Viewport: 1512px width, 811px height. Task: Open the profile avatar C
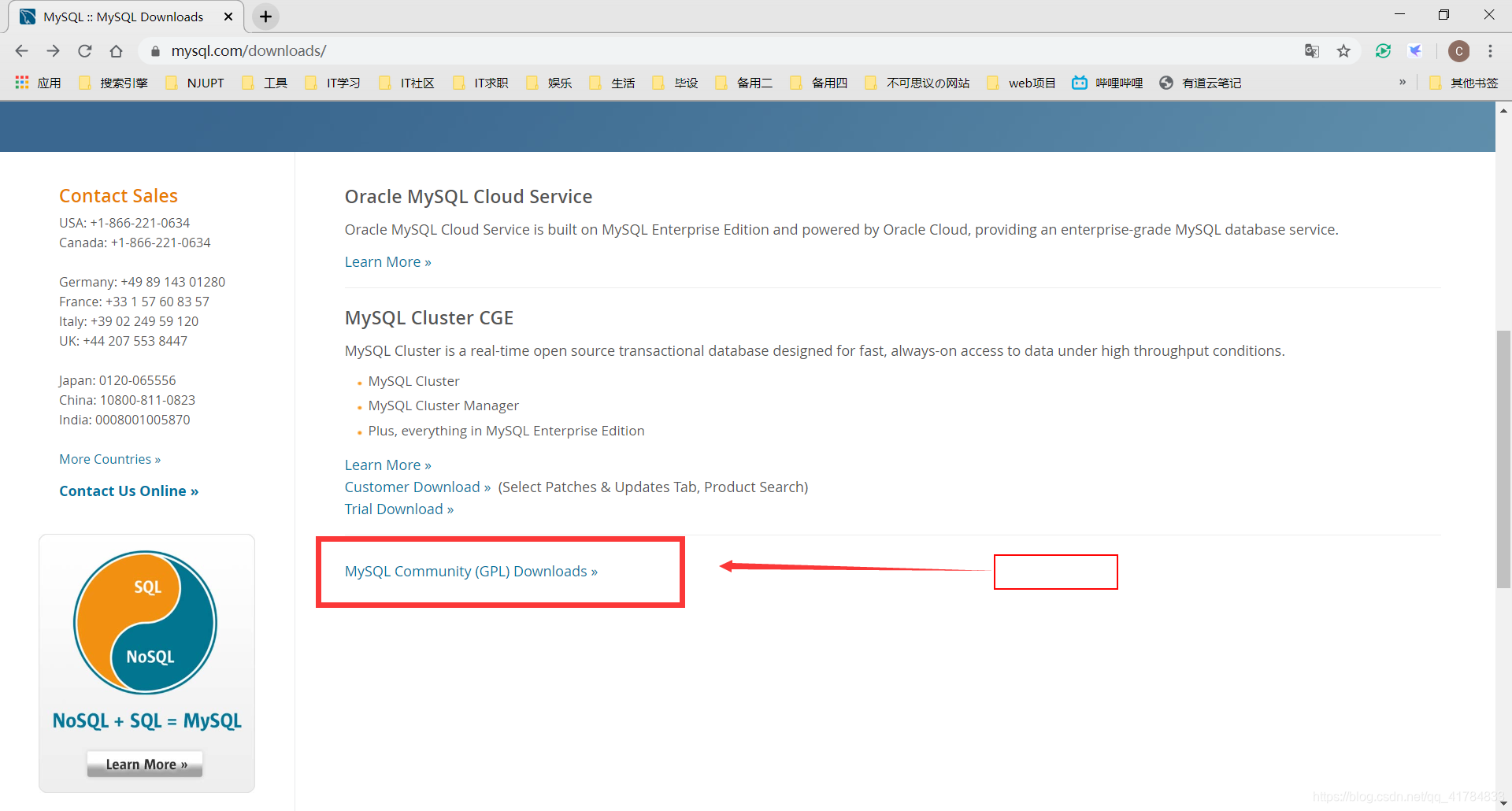[x=1459, y=51]
